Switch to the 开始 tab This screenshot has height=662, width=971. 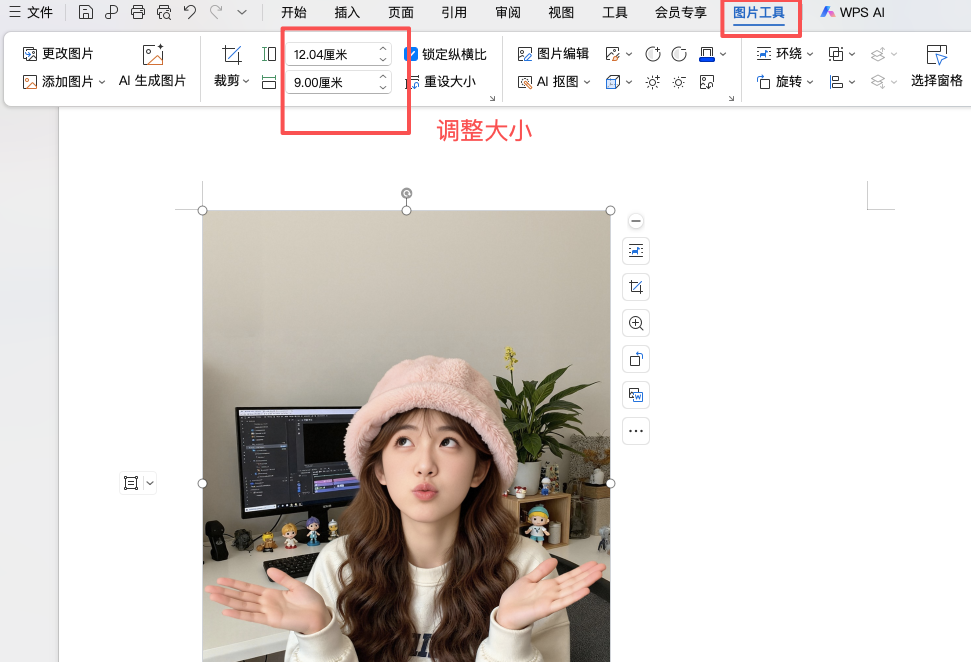(x=294, y=12)
